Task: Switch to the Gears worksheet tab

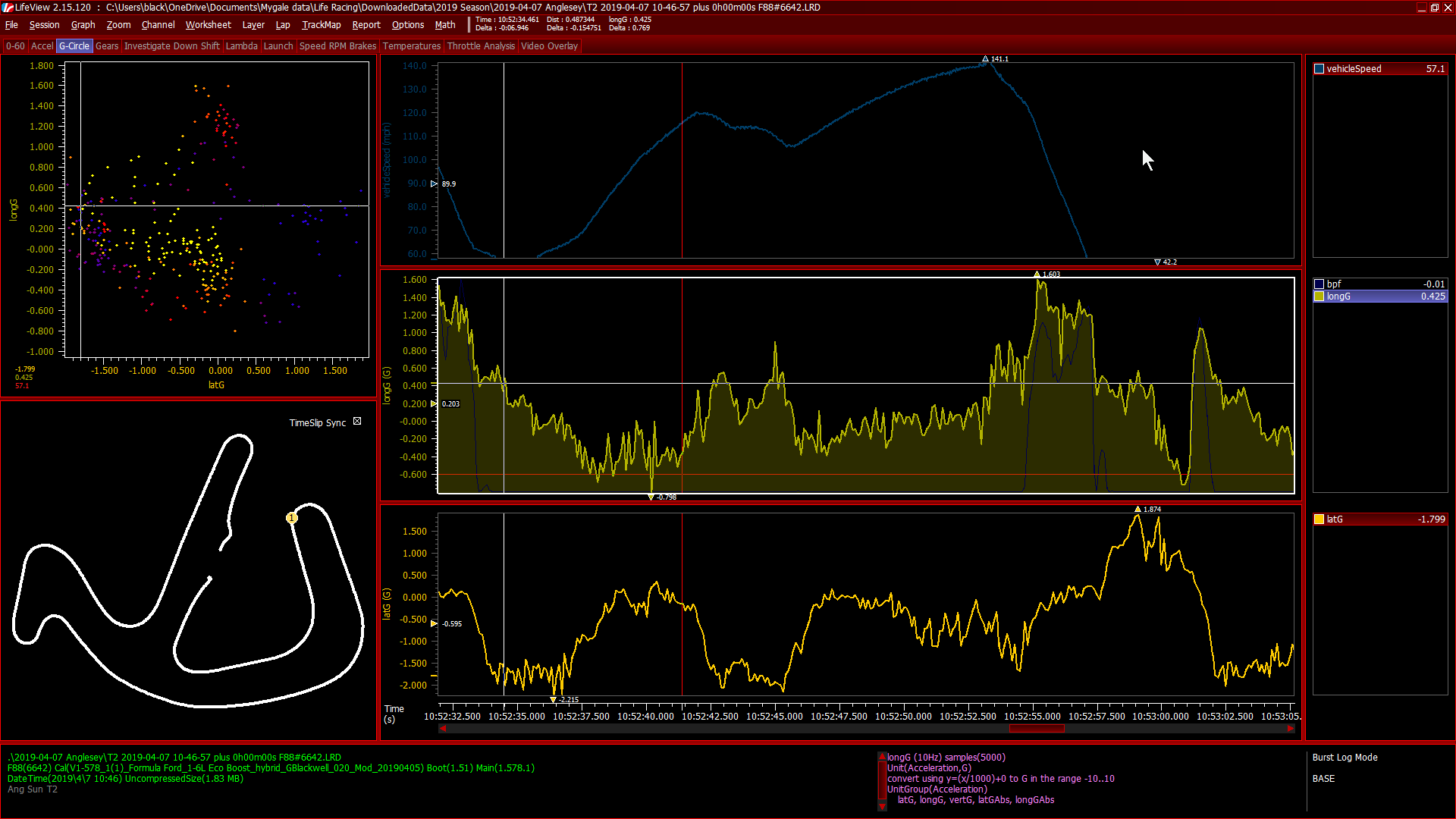Action: 107,46
